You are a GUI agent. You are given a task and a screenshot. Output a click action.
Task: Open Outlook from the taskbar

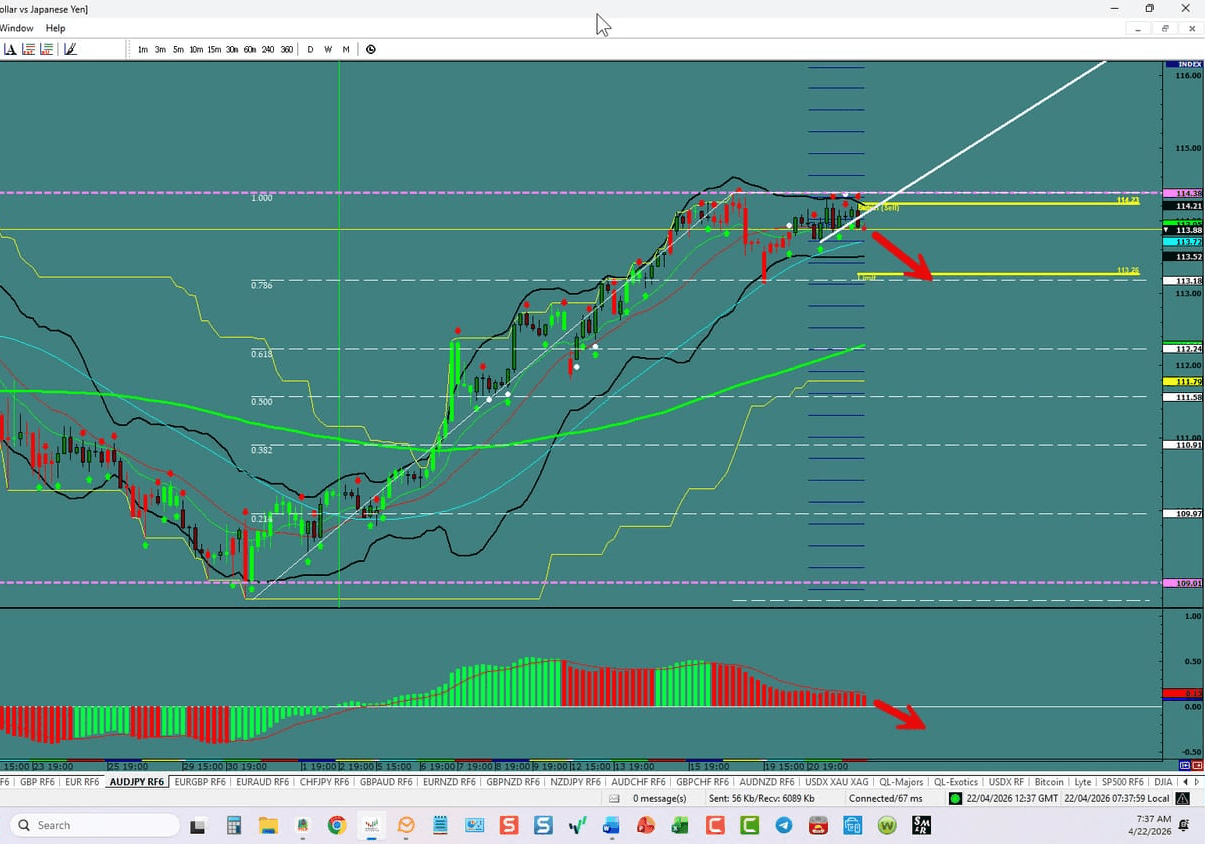click(405, 825)
